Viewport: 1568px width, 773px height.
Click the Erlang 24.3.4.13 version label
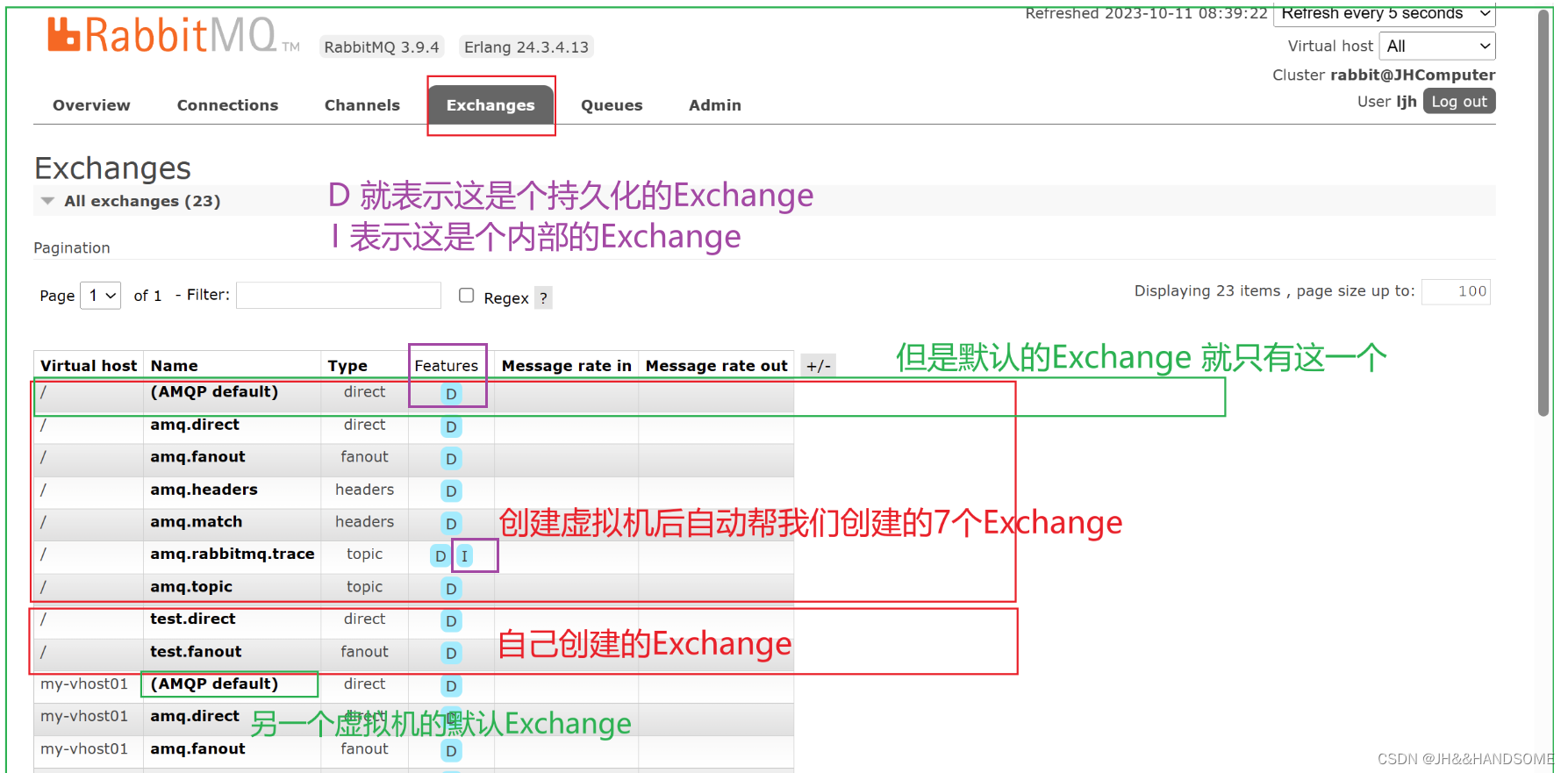click(526, 47)
